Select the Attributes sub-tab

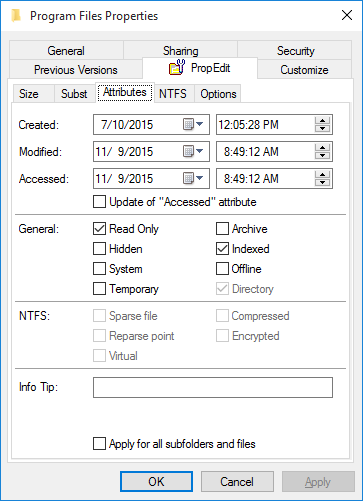125,92
